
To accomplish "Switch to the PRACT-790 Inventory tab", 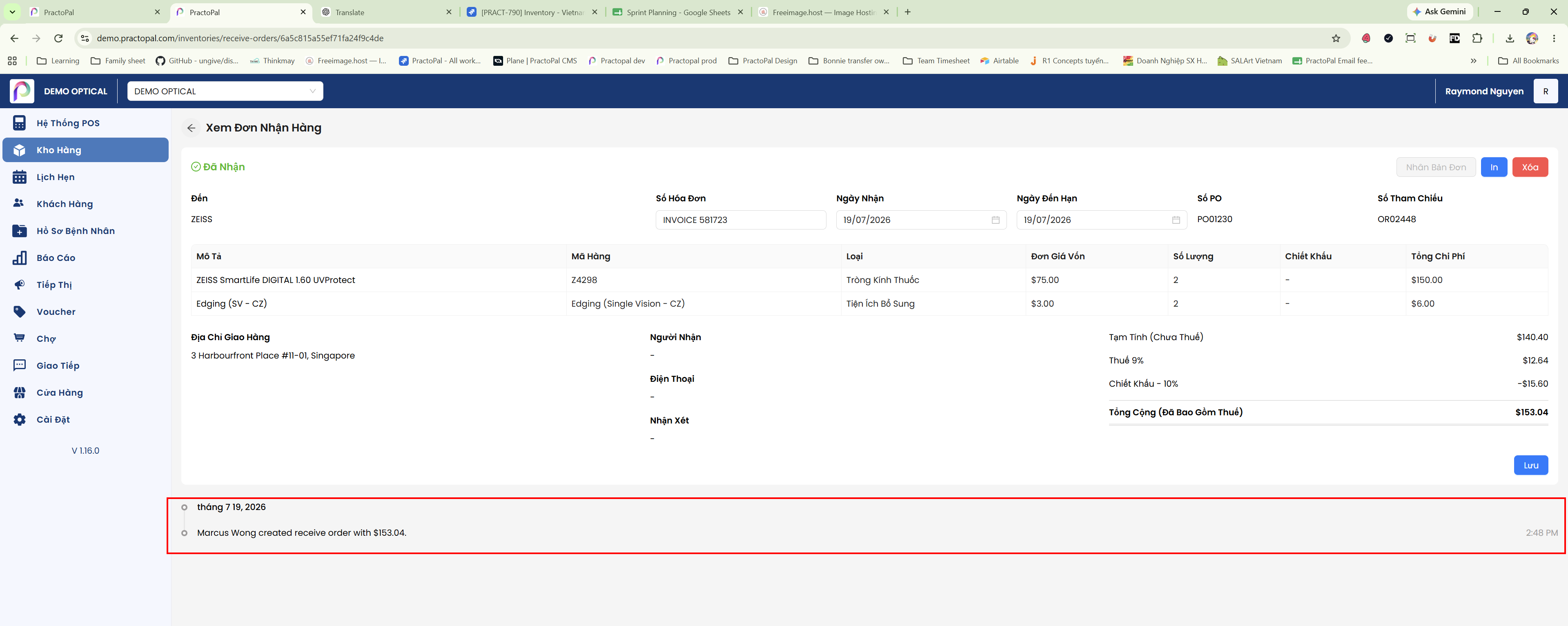I will click(532, 12).
